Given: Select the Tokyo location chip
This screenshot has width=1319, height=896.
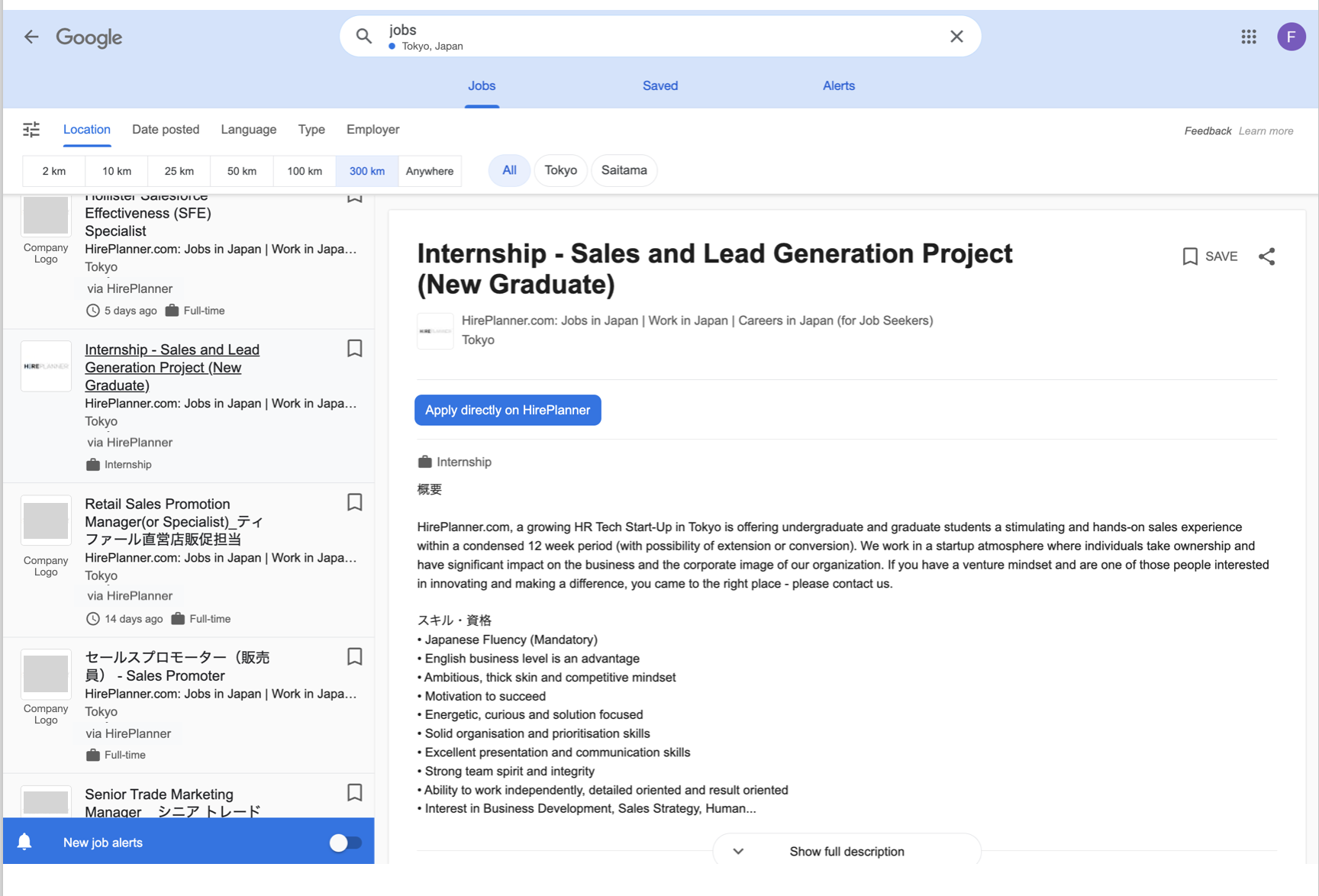Looking at the screenshot, I should pyautogui.click(x=560, y=170).
